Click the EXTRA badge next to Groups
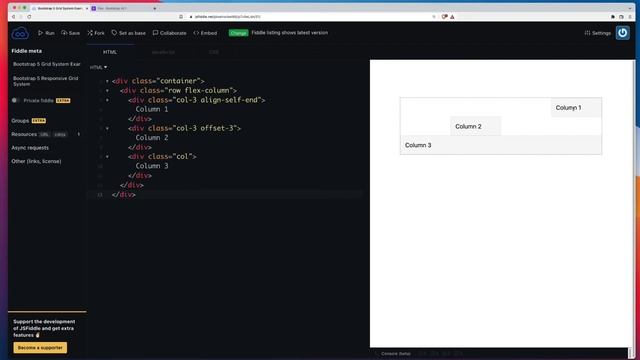The image size is (640, 360). tap(39, 121)
